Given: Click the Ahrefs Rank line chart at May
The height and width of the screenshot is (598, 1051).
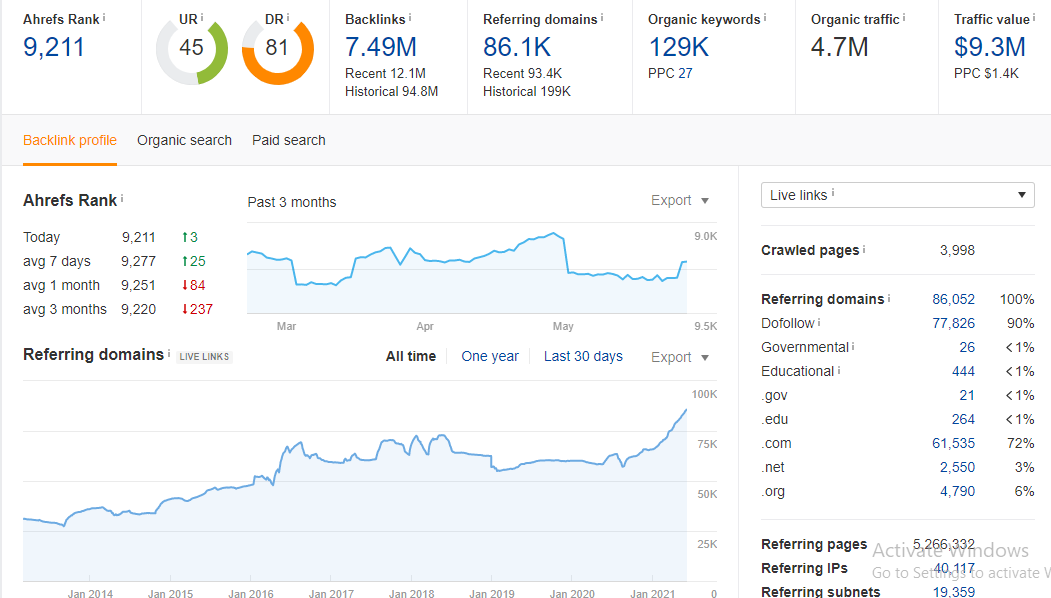Looking at the screenshot, I should pos(563,270).
